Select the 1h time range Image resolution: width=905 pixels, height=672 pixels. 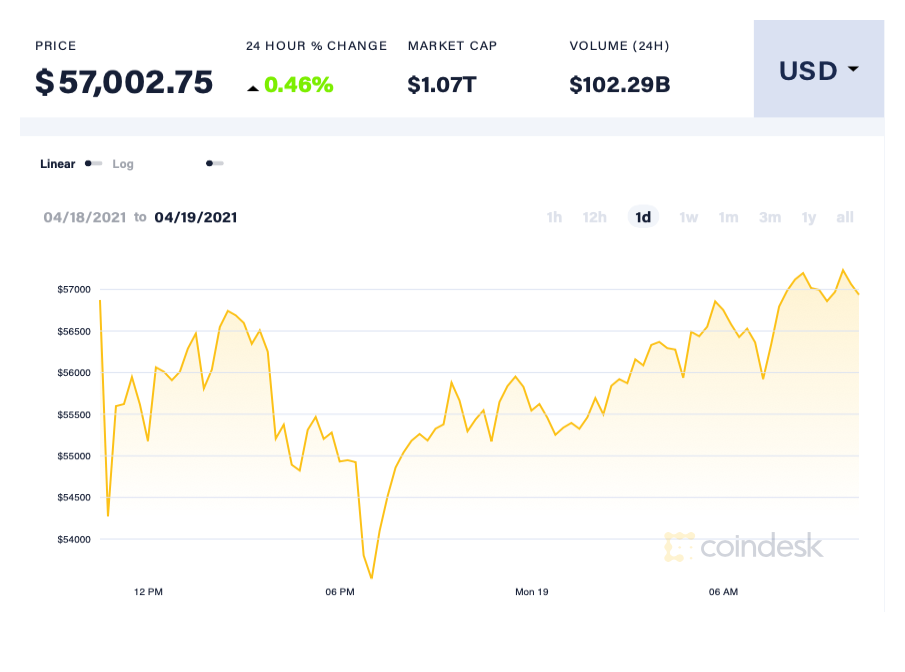coord(554,217)
